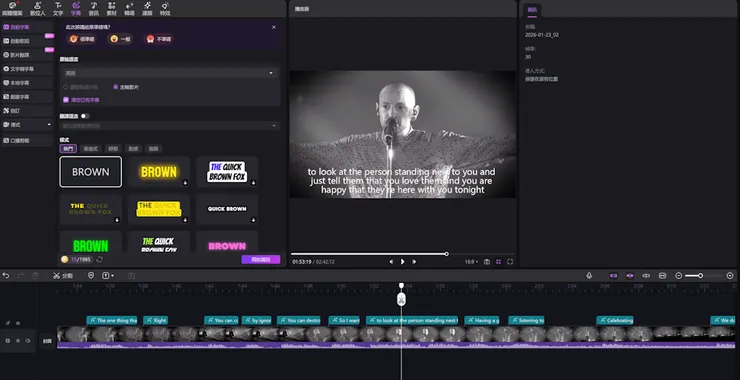The image size is (740, 380).
Task: Select the 'Right' subtitle clip
Action: coord(155,320)
